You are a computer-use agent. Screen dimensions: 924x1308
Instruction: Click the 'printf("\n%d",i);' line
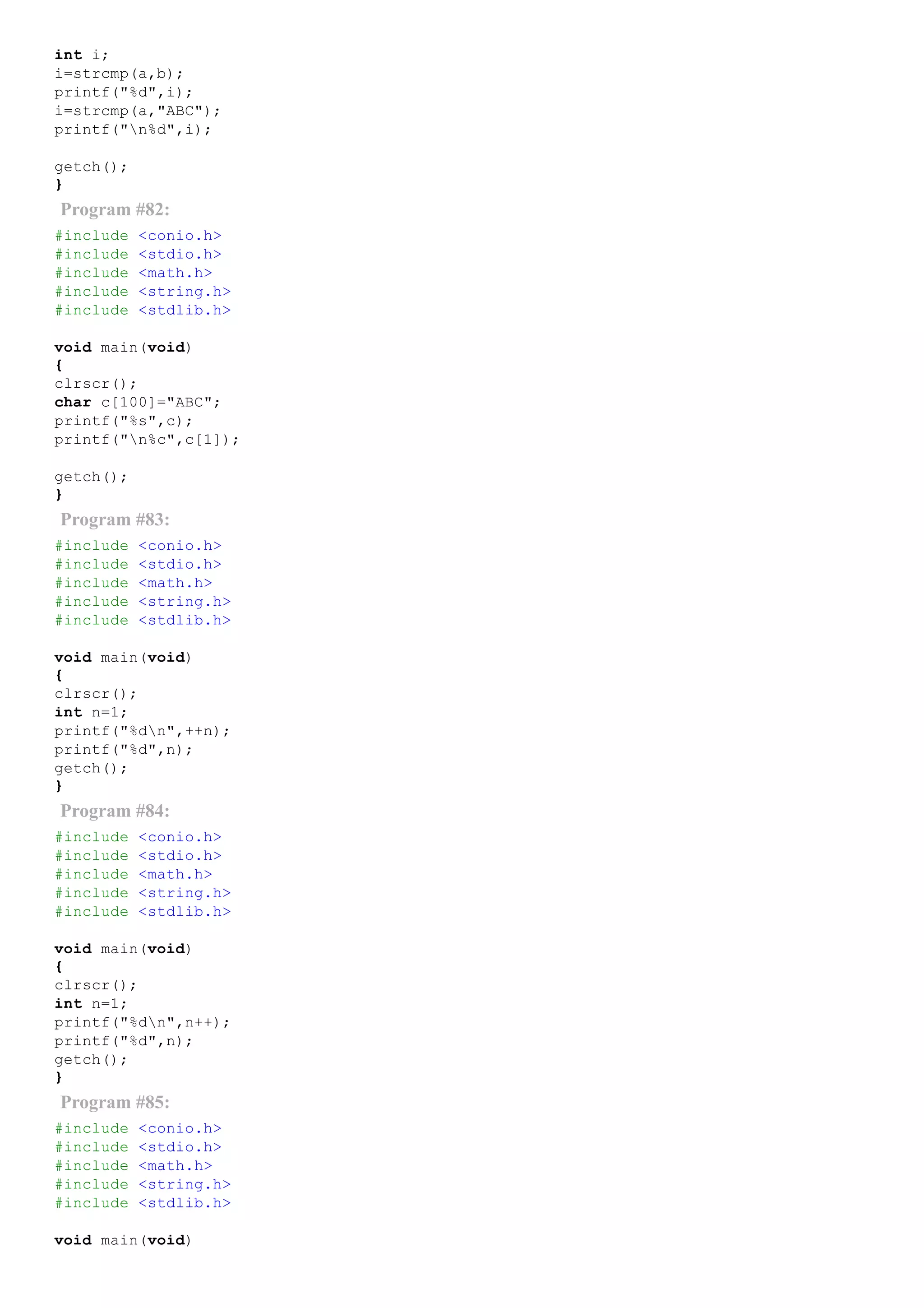pyautogui.click(x=133, y=130)
